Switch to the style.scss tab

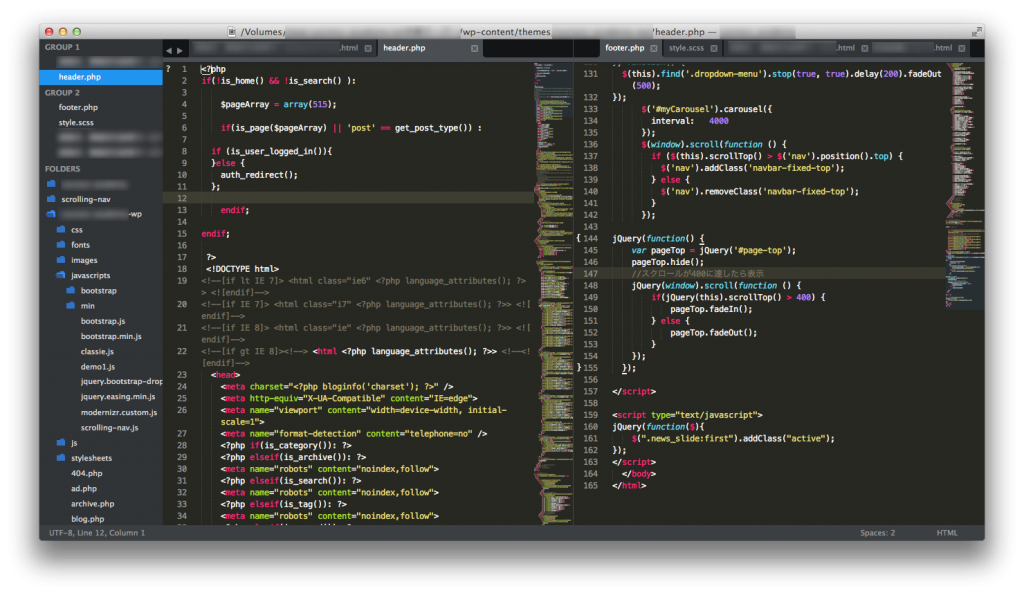coord(685,47)
